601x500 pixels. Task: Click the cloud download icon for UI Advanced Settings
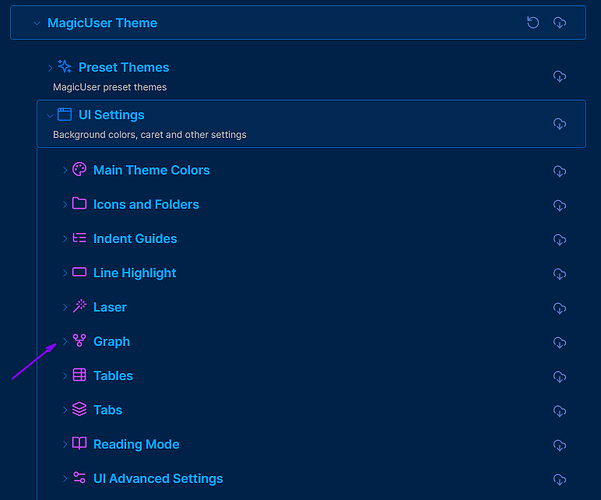coord(560,479)
